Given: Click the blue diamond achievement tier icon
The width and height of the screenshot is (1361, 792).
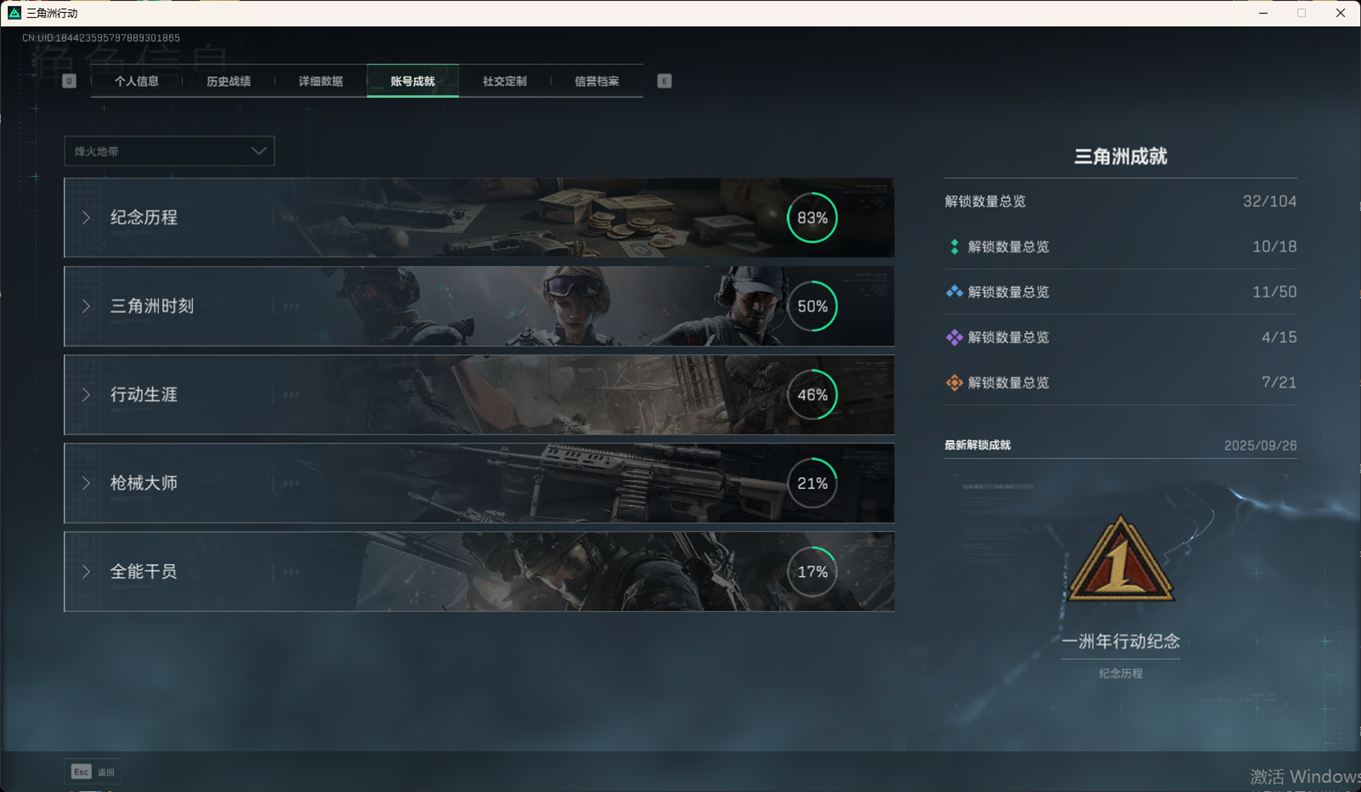Looking at the screenshot, I should click(954, 292).
